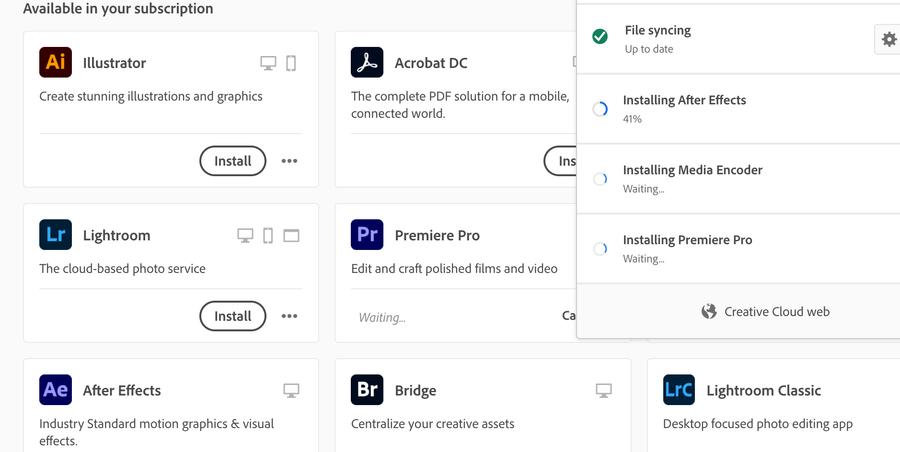This screenshot has width=900, height=452.
Task: Click the After Effects app icon
Action: coord(56,390)
